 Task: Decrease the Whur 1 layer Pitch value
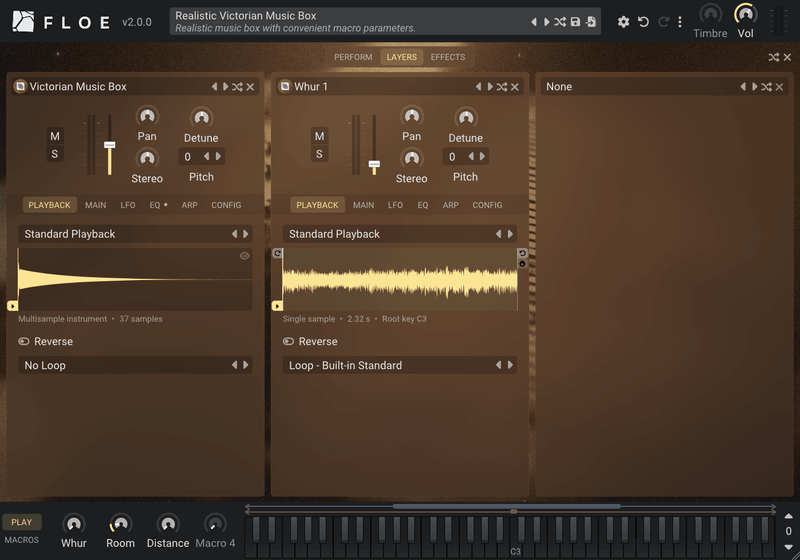471,157
